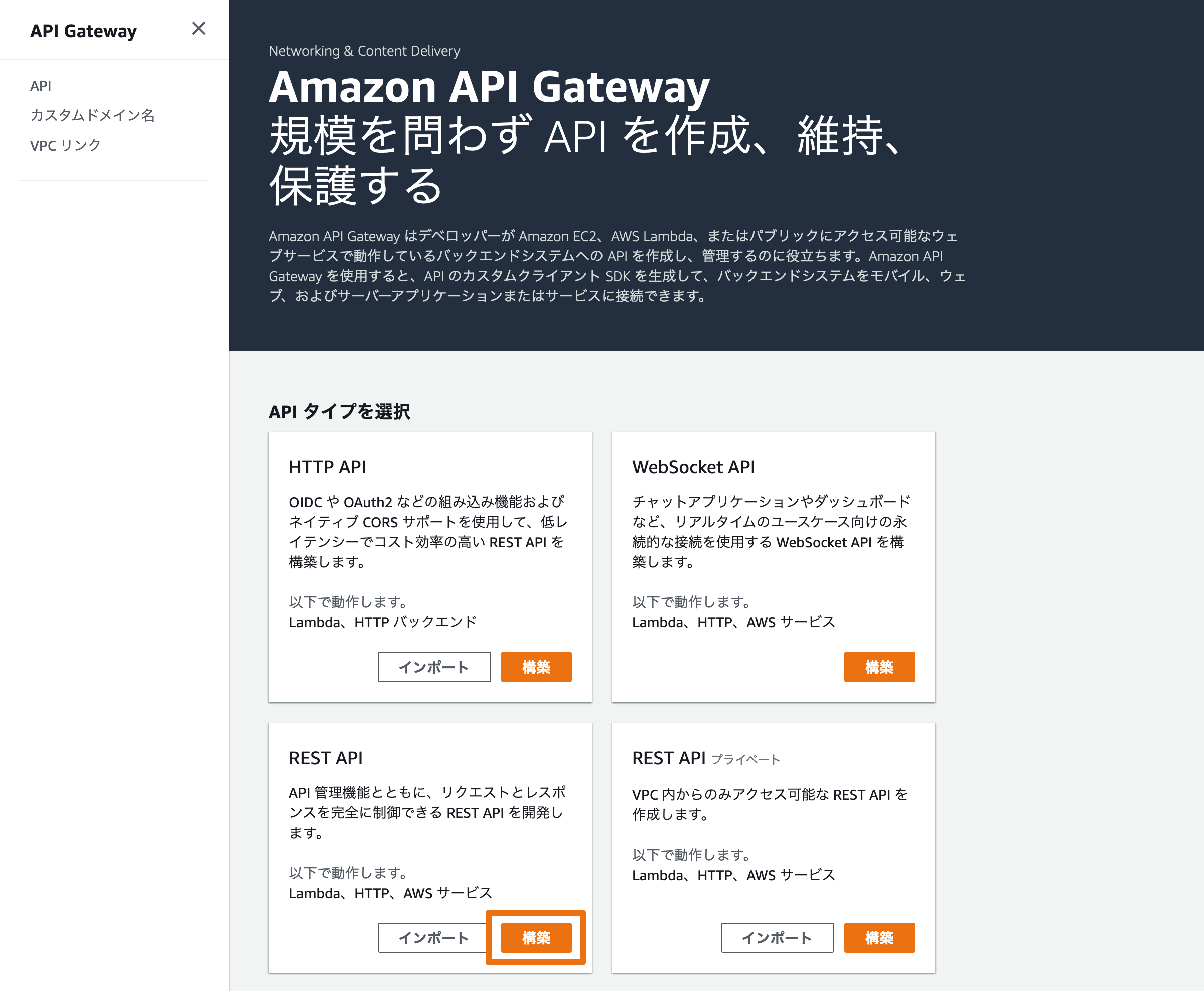Viewport: 1204px width, 991px height.
Task: Click the API タイプを選択 section heading
Action: pyautogui.click(x=339, y=411)
